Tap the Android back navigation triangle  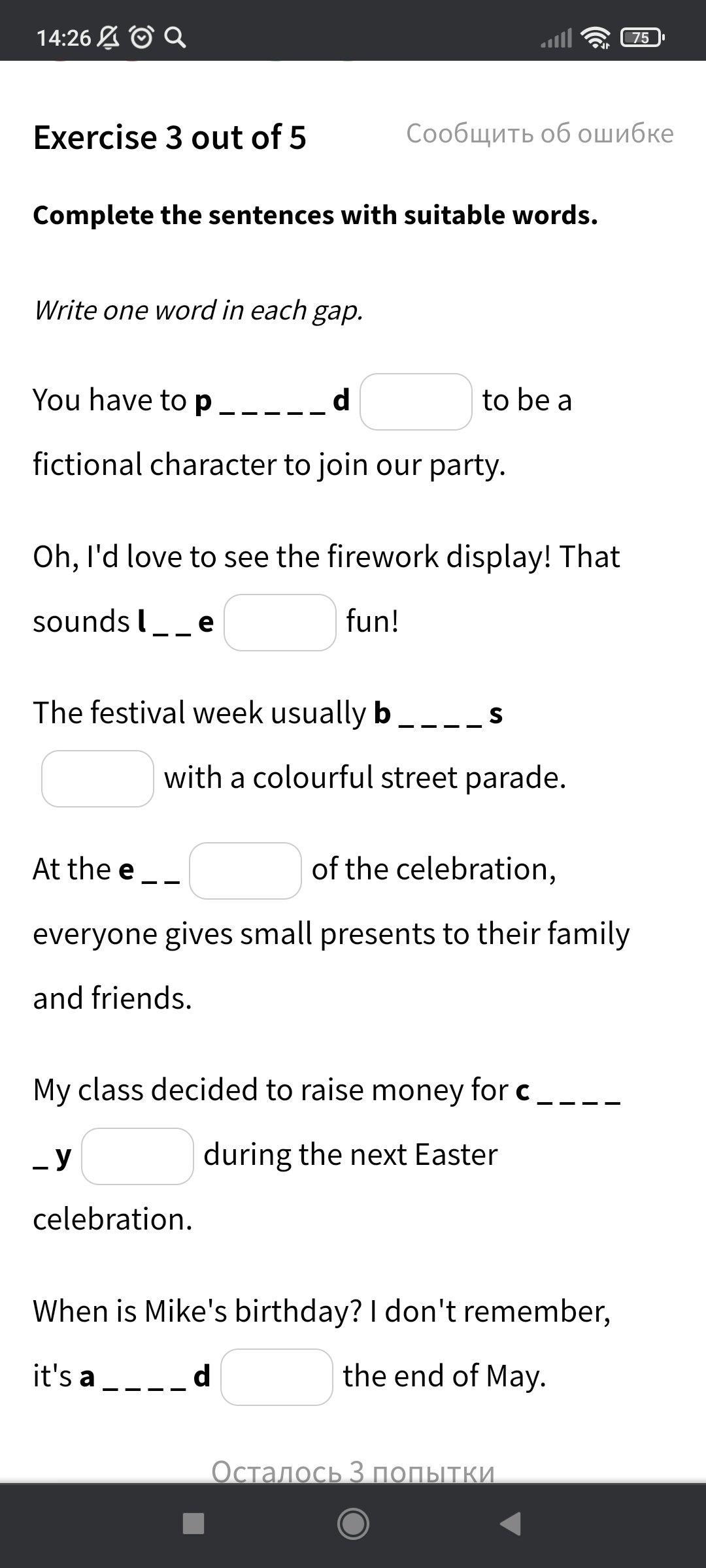511,1524
